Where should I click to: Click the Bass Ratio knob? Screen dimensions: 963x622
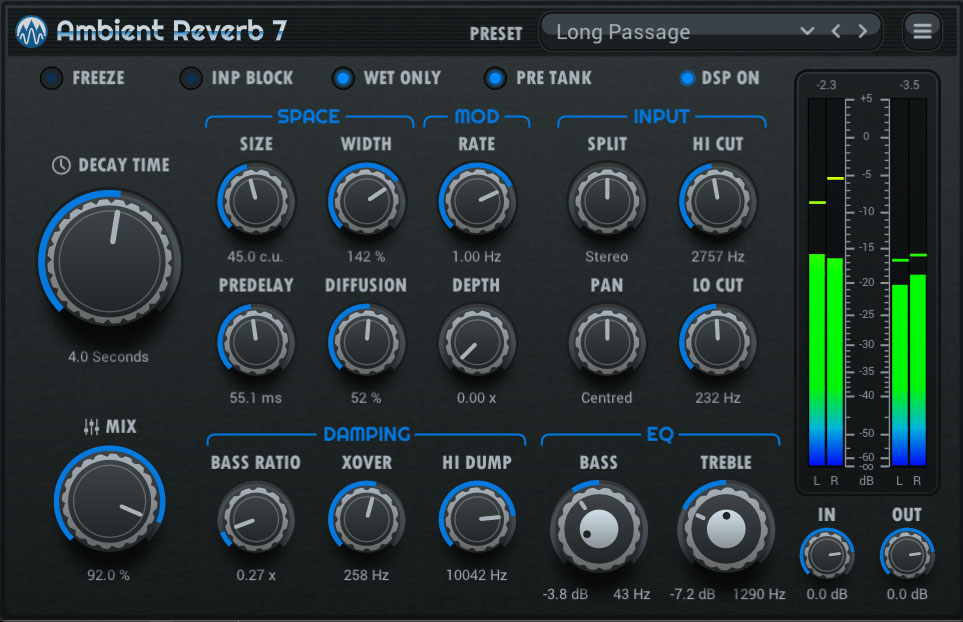point(255,519)
